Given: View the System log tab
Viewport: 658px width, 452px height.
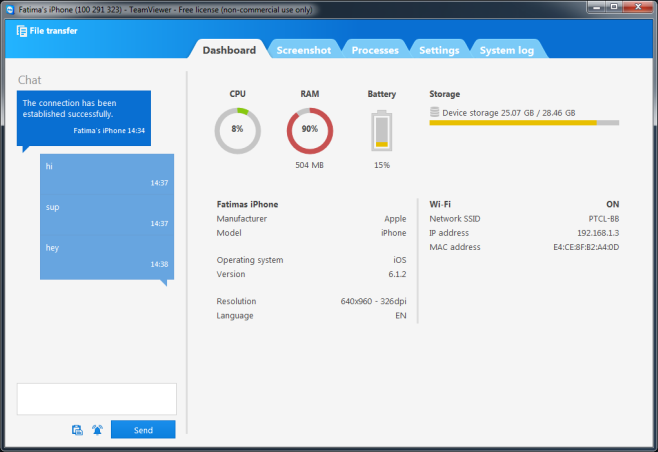Looking at the screenshot, I should (x=507, y=50).
